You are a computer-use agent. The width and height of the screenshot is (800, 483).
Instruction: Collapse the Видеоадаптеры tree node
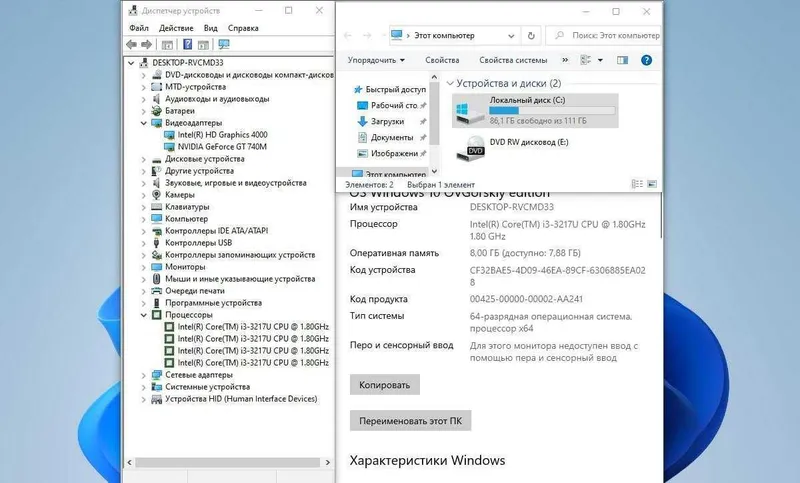[144, 123]
